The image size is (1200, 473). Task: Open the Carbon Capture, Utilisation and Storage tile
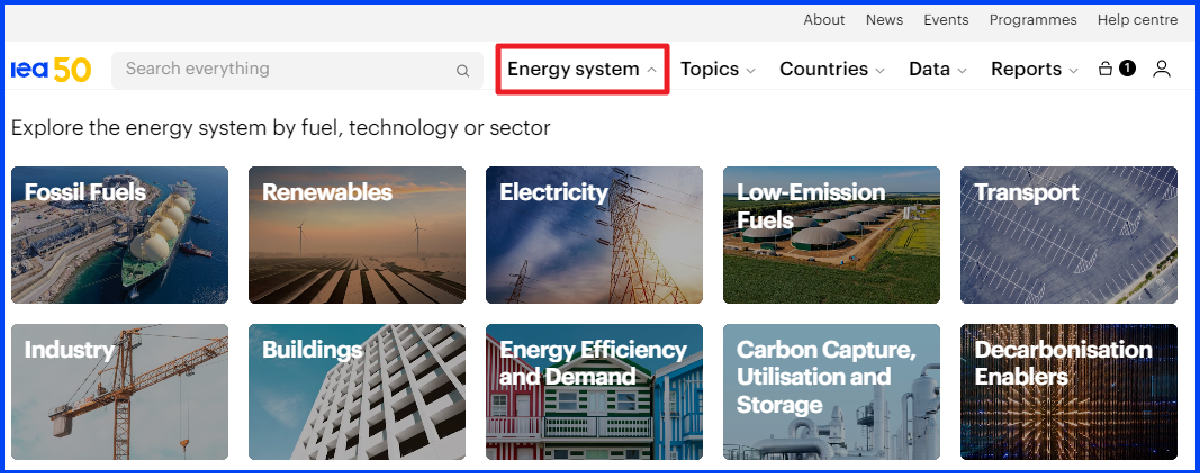point(831,392)
